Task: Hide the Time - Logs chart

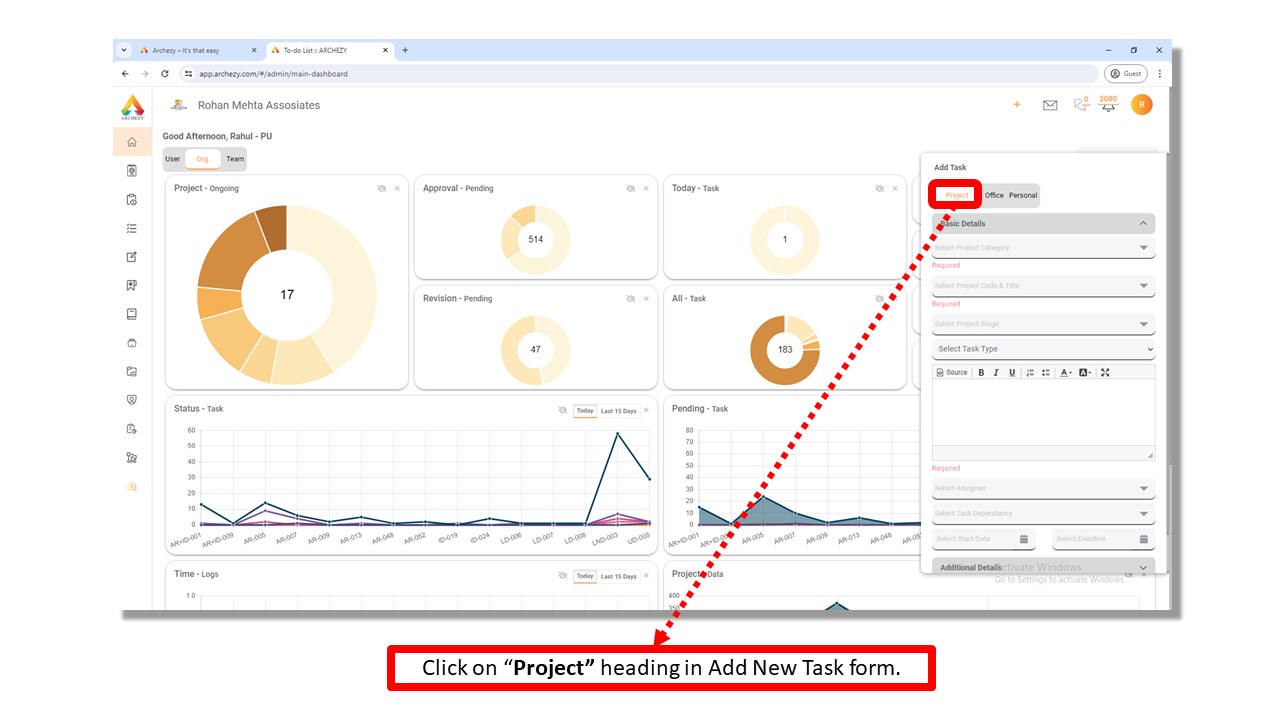Action: pos(563,576)
